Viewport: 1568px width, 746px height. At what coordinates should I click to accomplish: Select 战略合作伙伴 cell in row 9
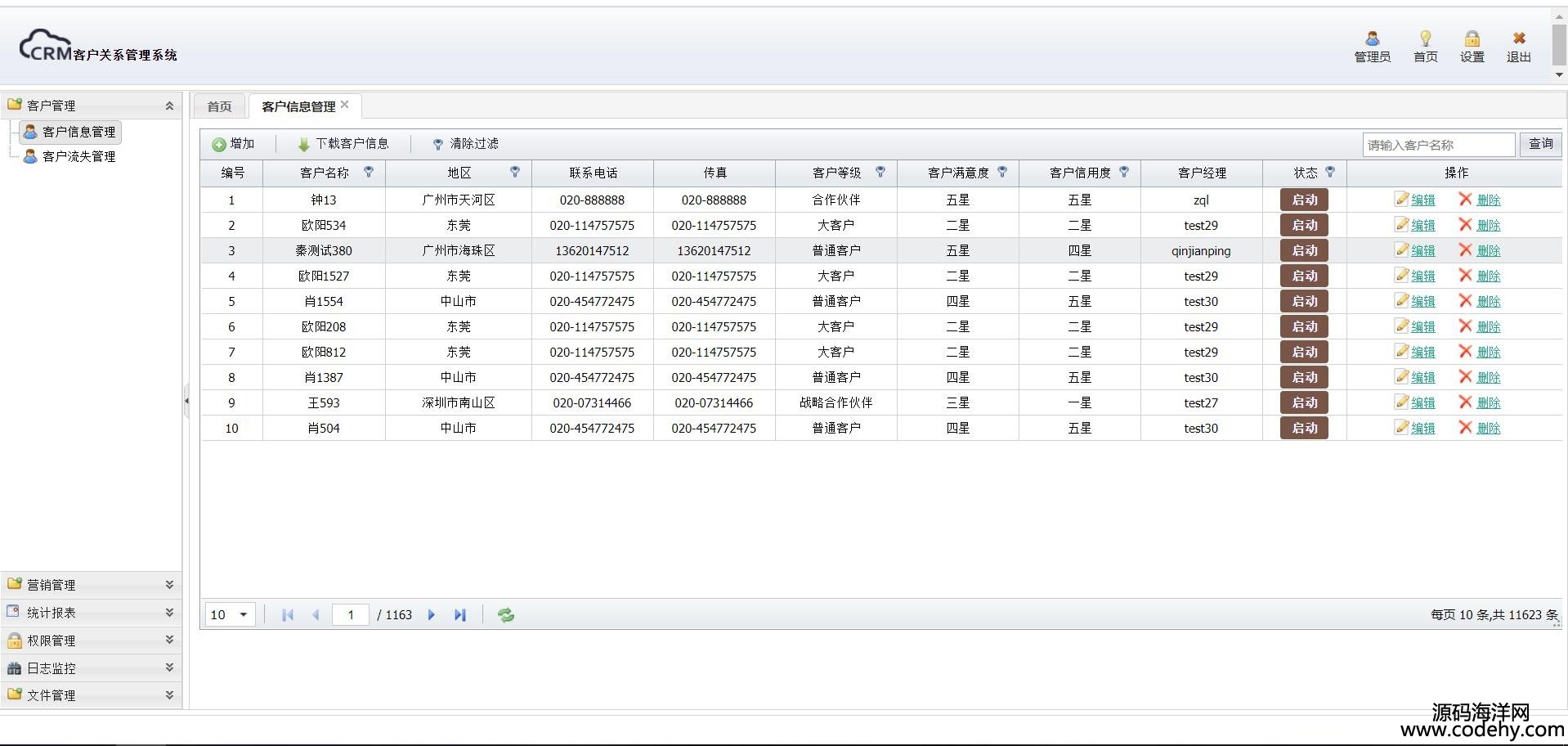point(836,403)
